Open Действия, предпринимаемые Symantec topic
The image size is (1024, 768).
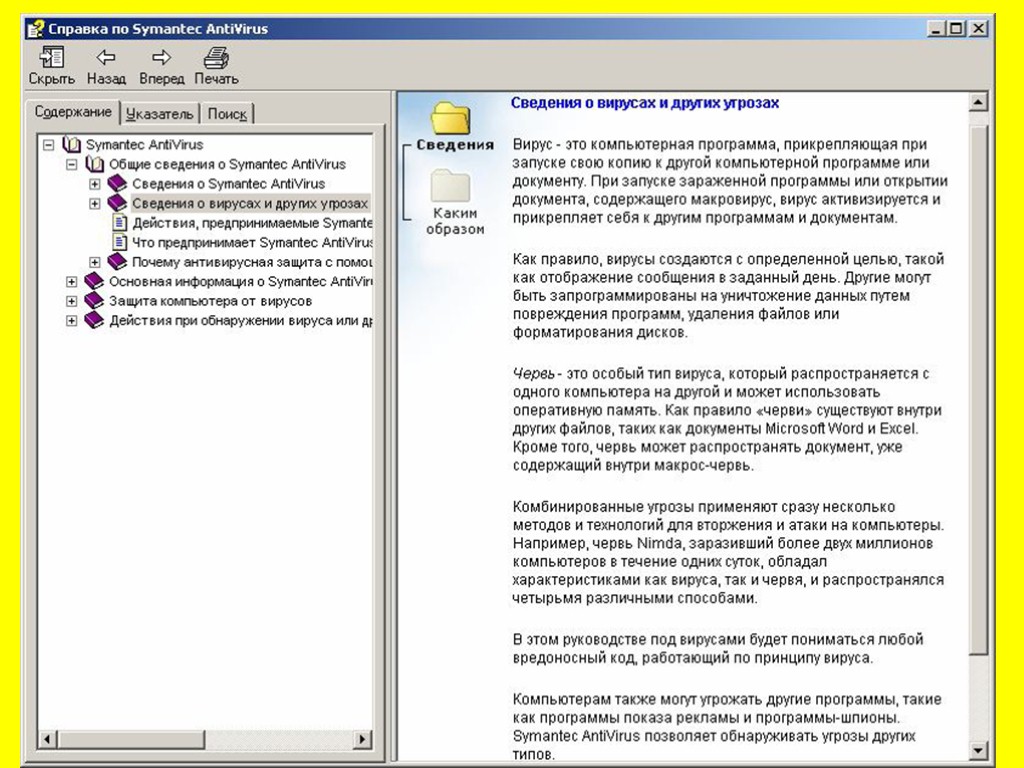click(x=252, y=223)
